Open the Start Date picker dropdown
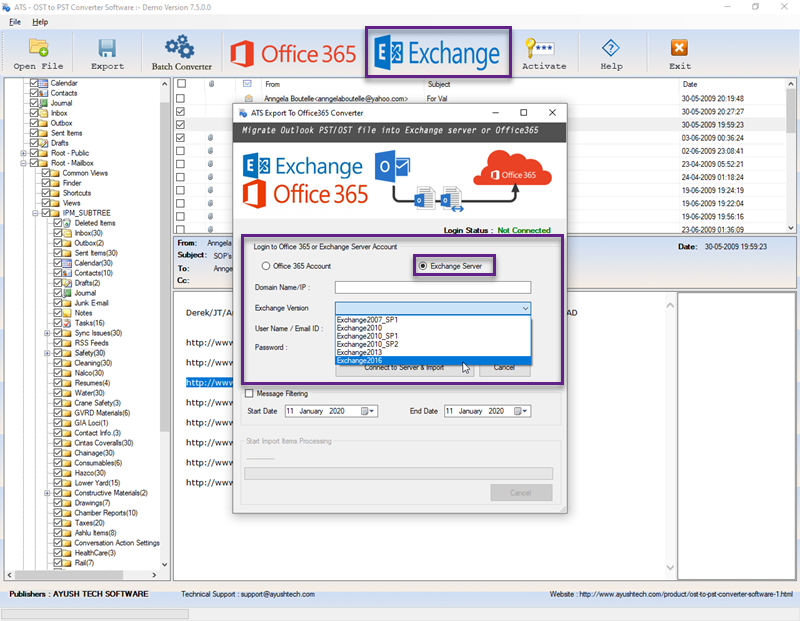The image size is (800, 621). coord(370,411)
